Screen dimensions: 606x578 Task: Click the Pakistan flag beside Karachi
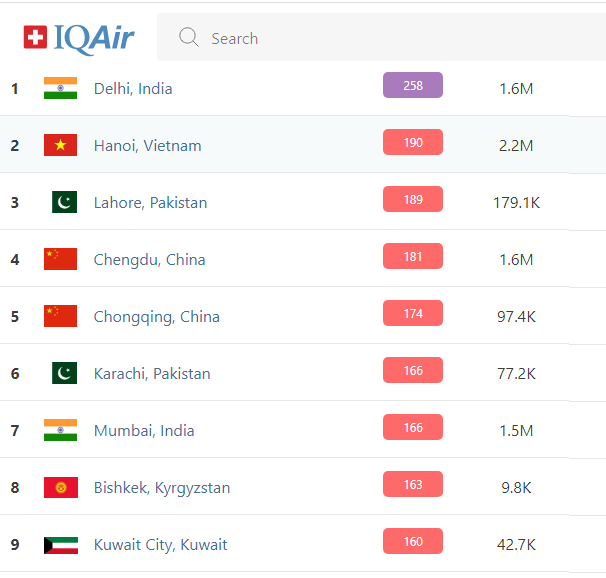tap(64, 373)
